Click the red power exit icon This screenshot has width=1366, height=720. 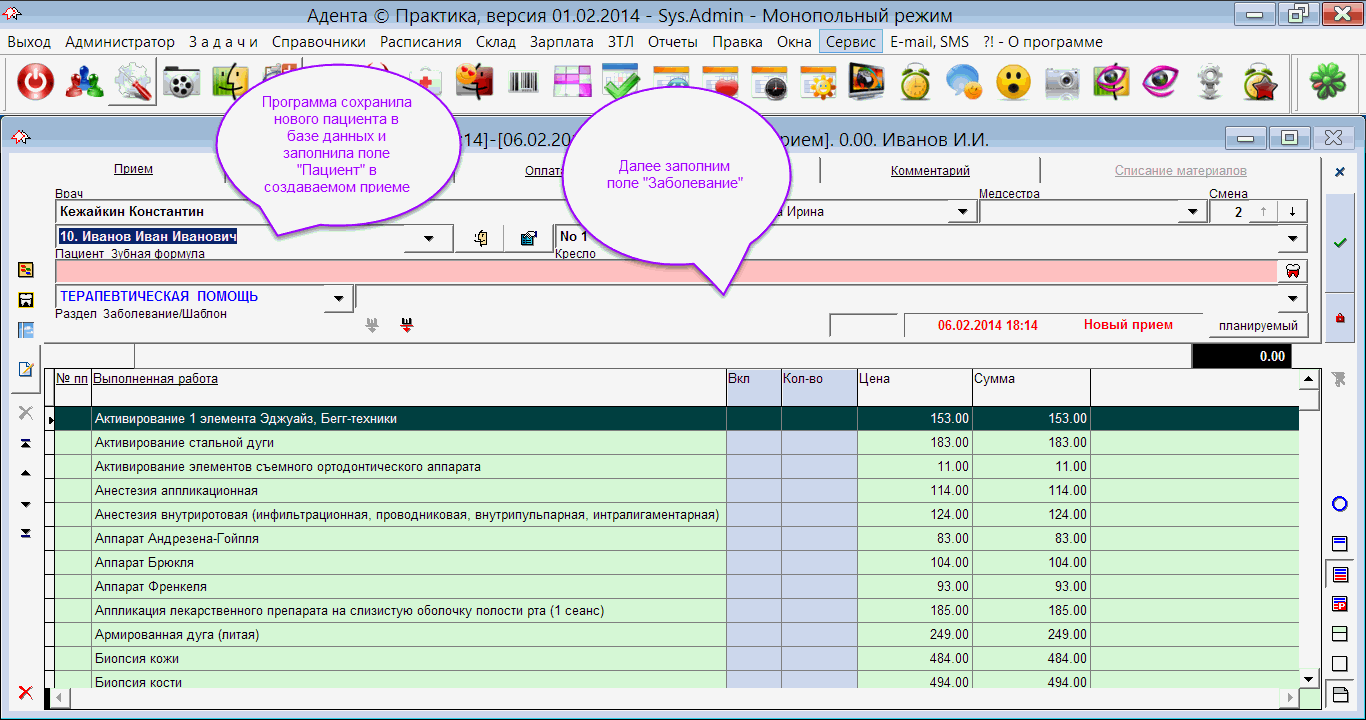pos(35,82)
